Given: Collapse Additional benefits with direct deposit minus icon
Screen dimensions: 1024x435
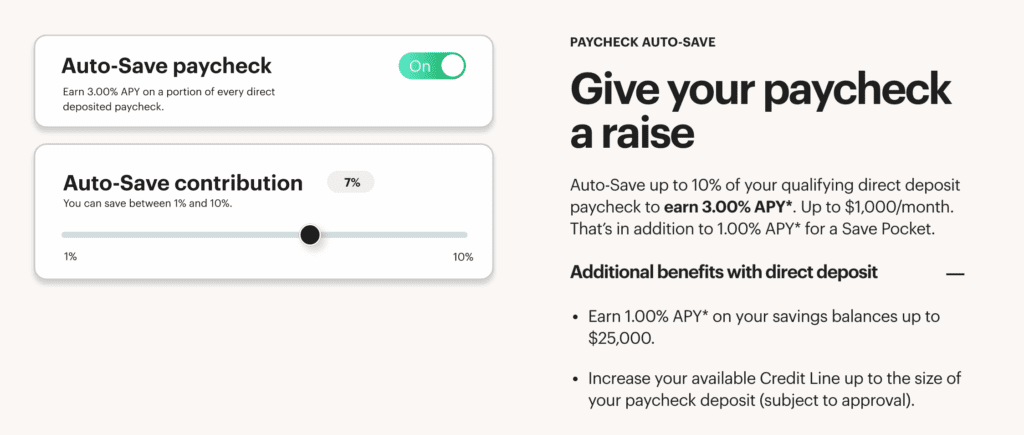Looking at the screenshot, I should 955,274.
